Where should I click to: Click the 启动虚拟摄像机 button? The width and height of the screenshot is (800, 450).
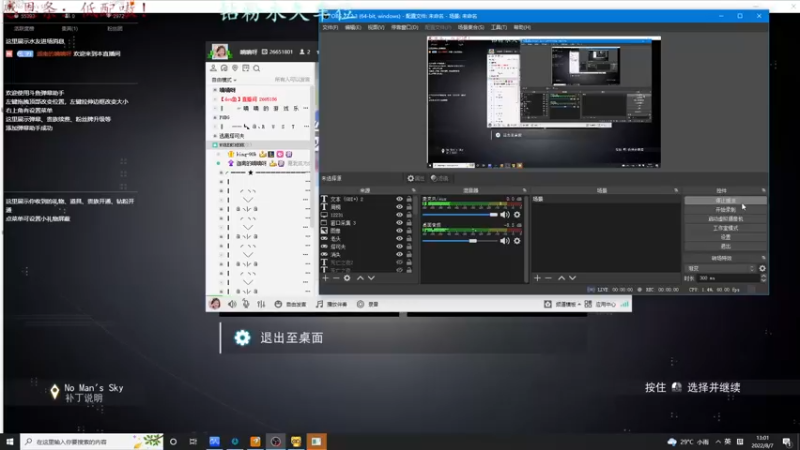click(725, 219)
